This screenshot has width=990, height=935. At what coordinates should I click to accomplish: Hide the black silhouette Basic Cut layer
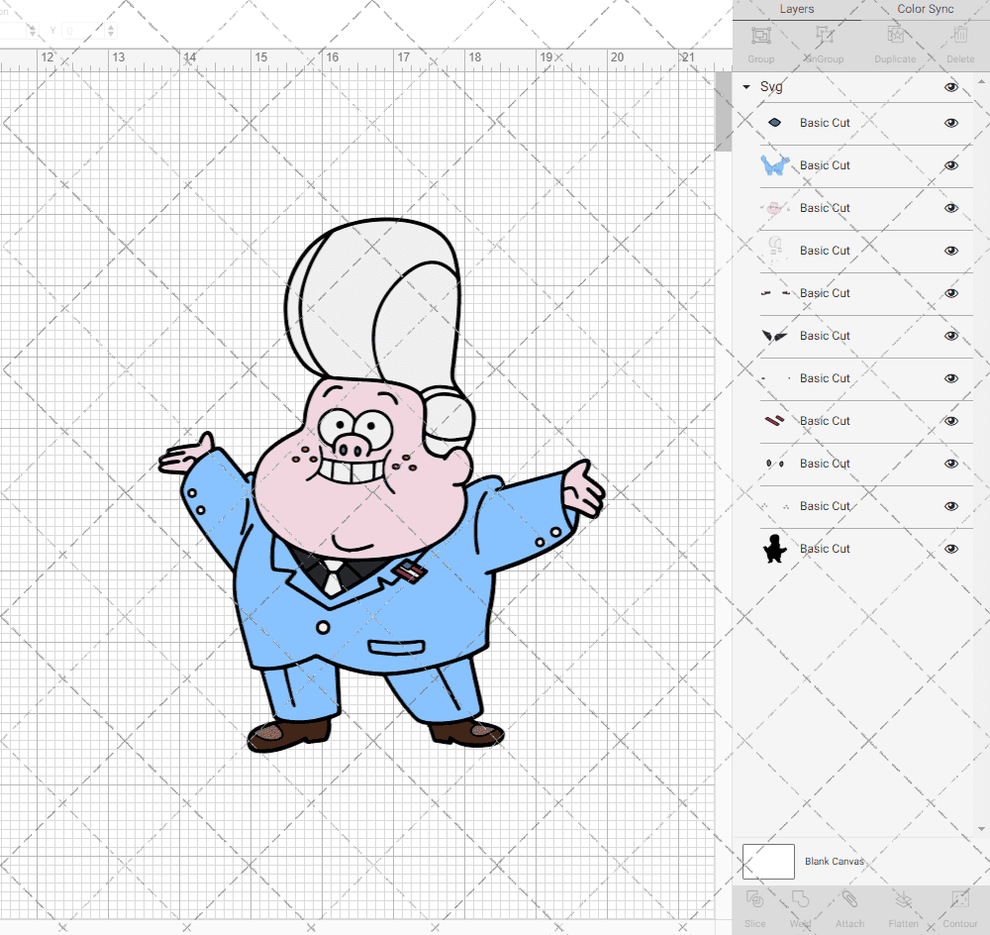point(951,548)
